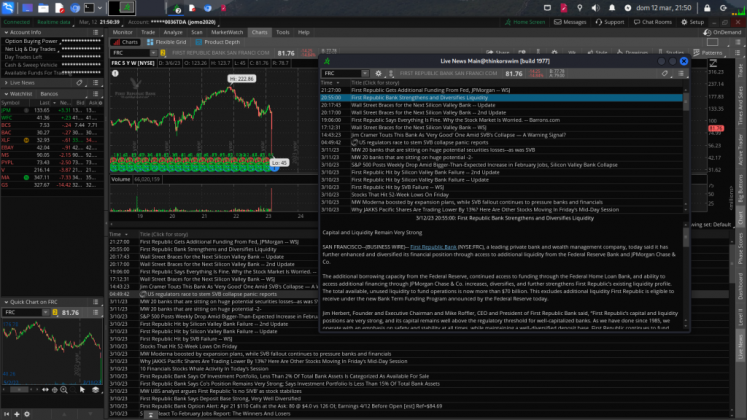
Task: Toggle system volume in the top panel
Action: pos(596,8)
